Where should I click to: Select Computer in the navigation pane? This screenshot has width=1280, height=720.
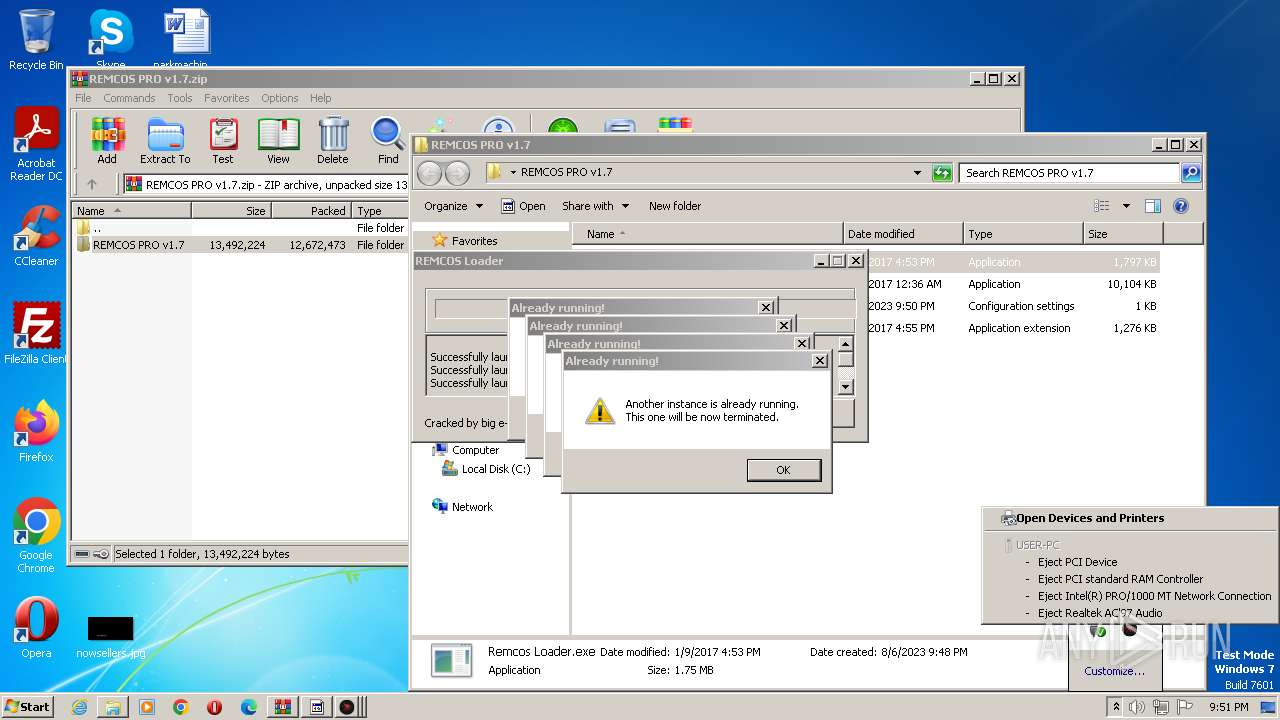point(475,450)
